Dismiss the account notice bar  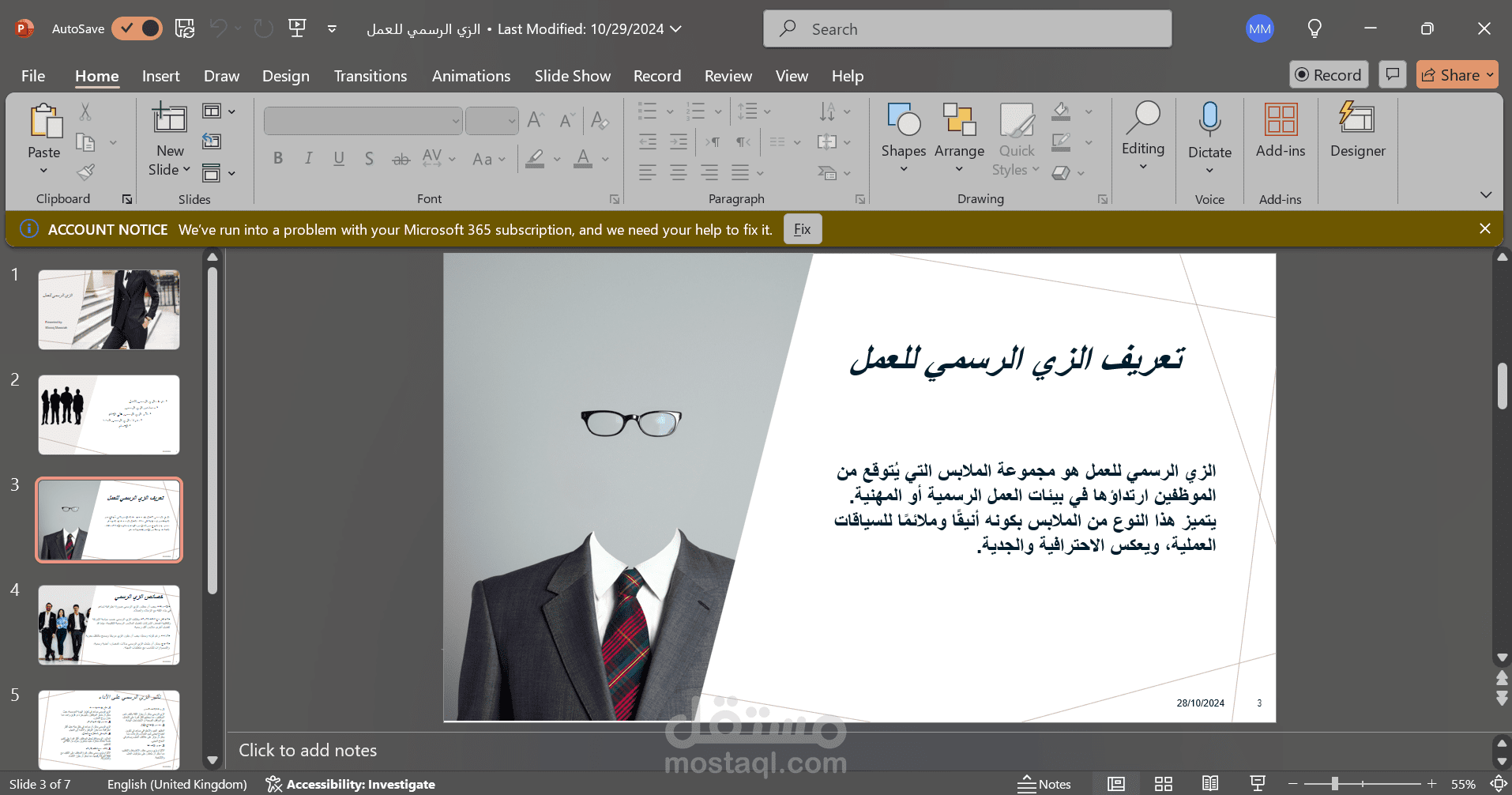(x=1485, y=228)
